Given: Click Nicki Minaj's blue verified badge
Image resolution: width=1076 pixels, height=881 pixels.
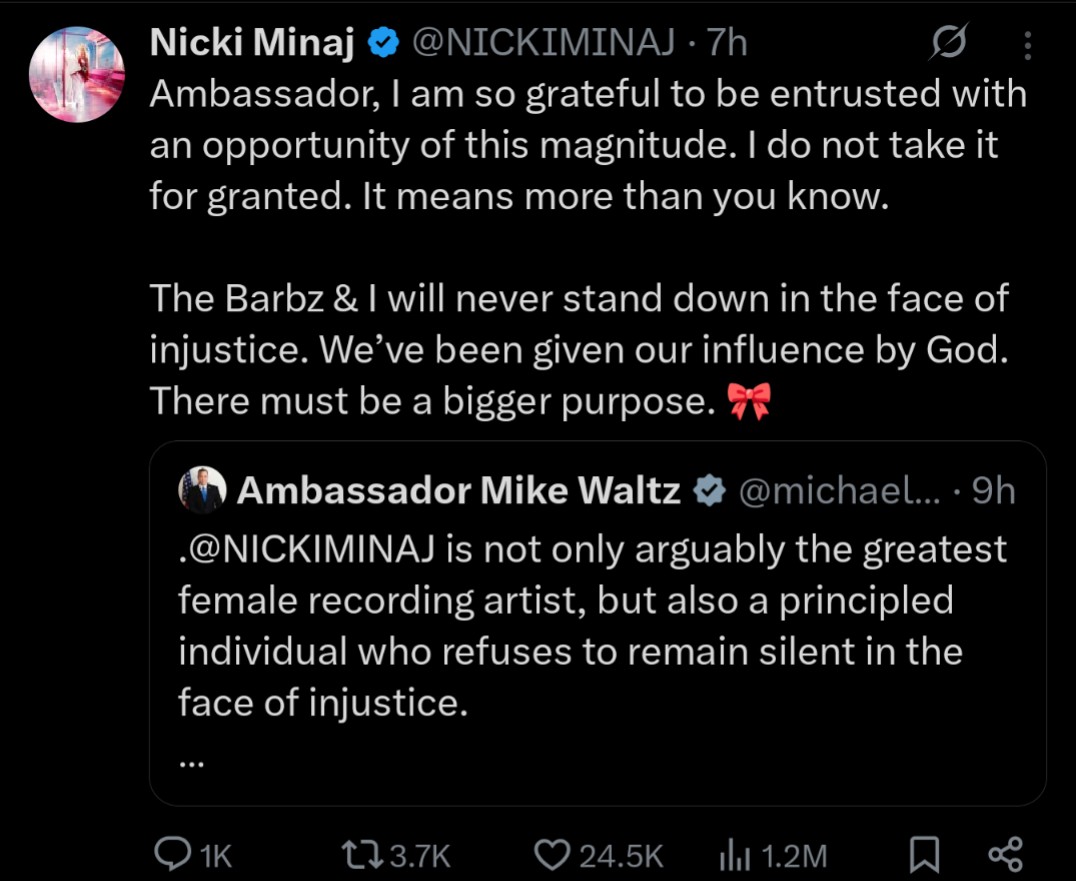Looking at the screenshot, I should (384, 44).
